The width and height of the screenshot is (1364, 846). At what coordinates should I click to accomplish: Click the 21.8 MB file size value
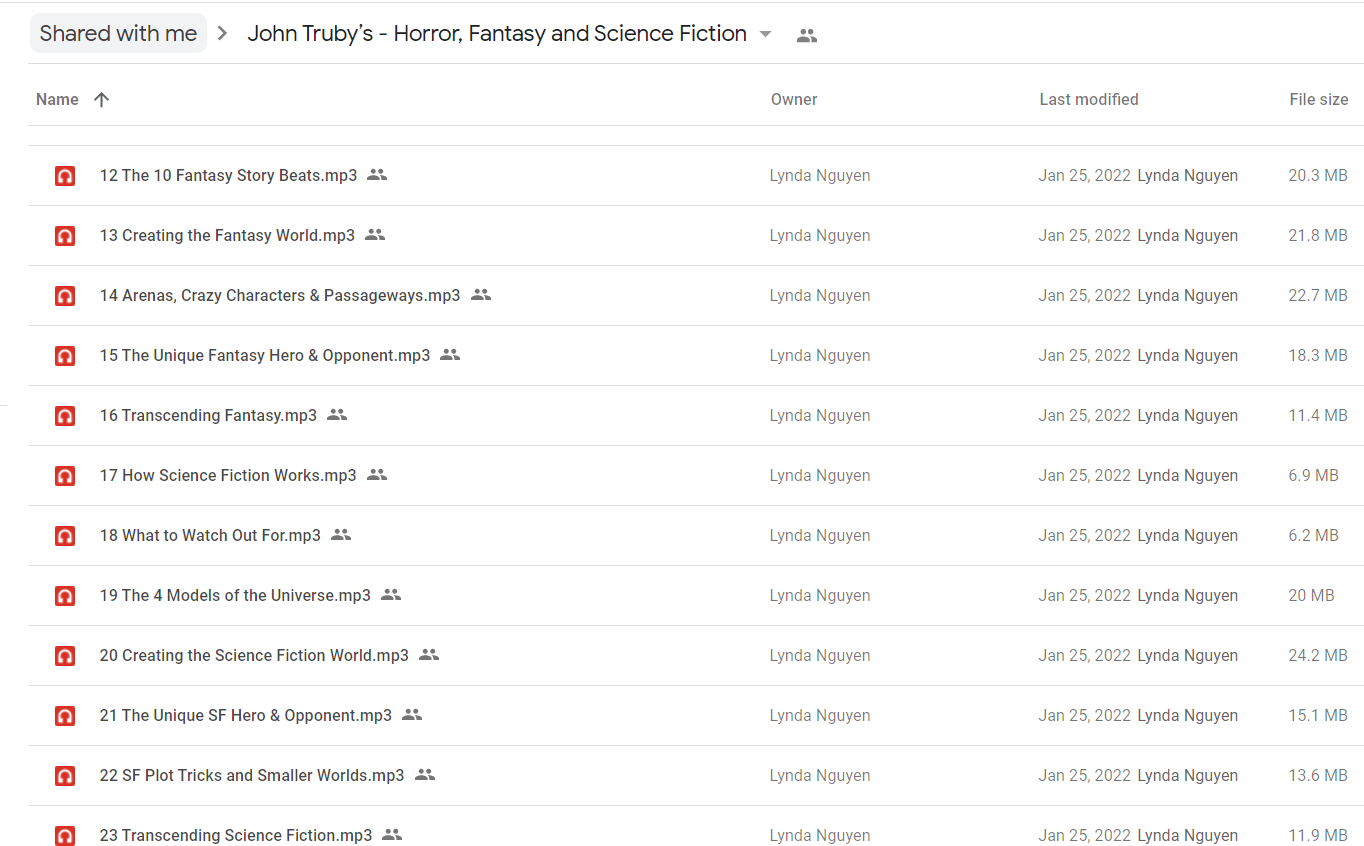(1318, 235)
